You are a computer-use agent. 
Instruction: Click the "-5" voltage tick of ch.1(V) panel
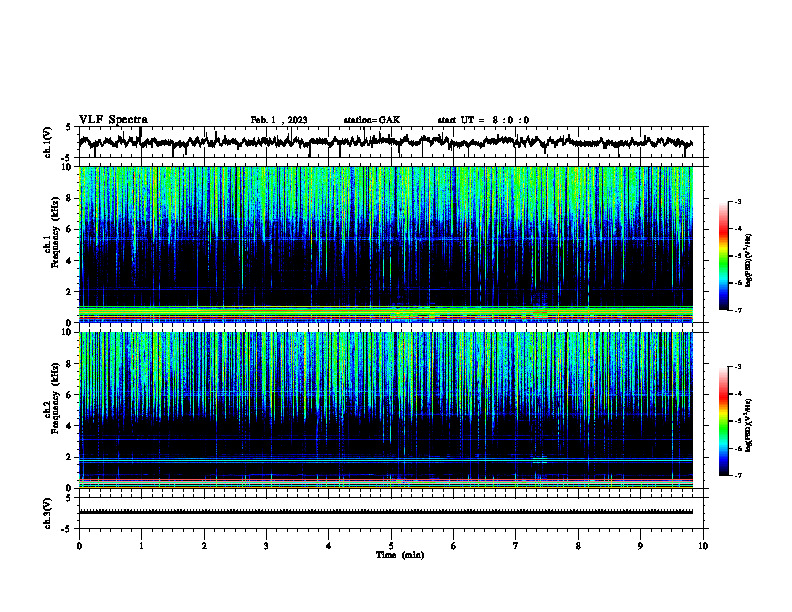pyautogui.click(x=67, y=158)
